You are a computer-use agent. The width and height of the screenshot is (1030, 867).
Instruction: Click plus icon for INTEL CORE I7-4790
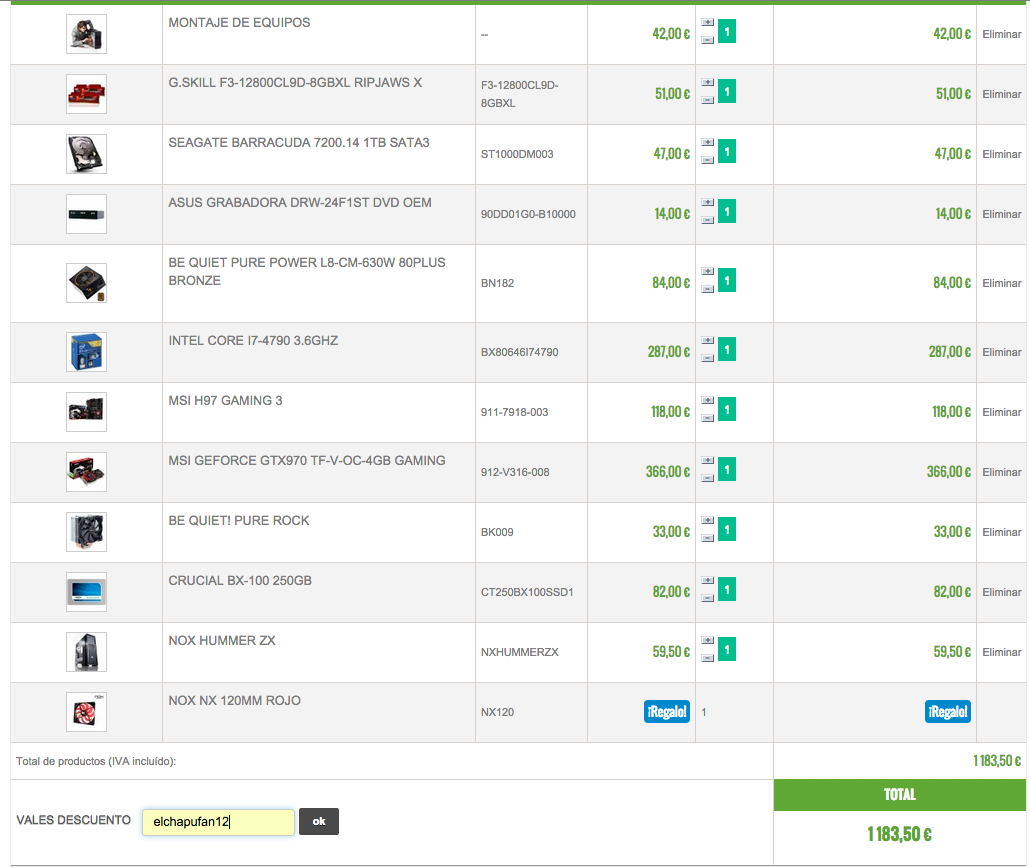(707, 340)
